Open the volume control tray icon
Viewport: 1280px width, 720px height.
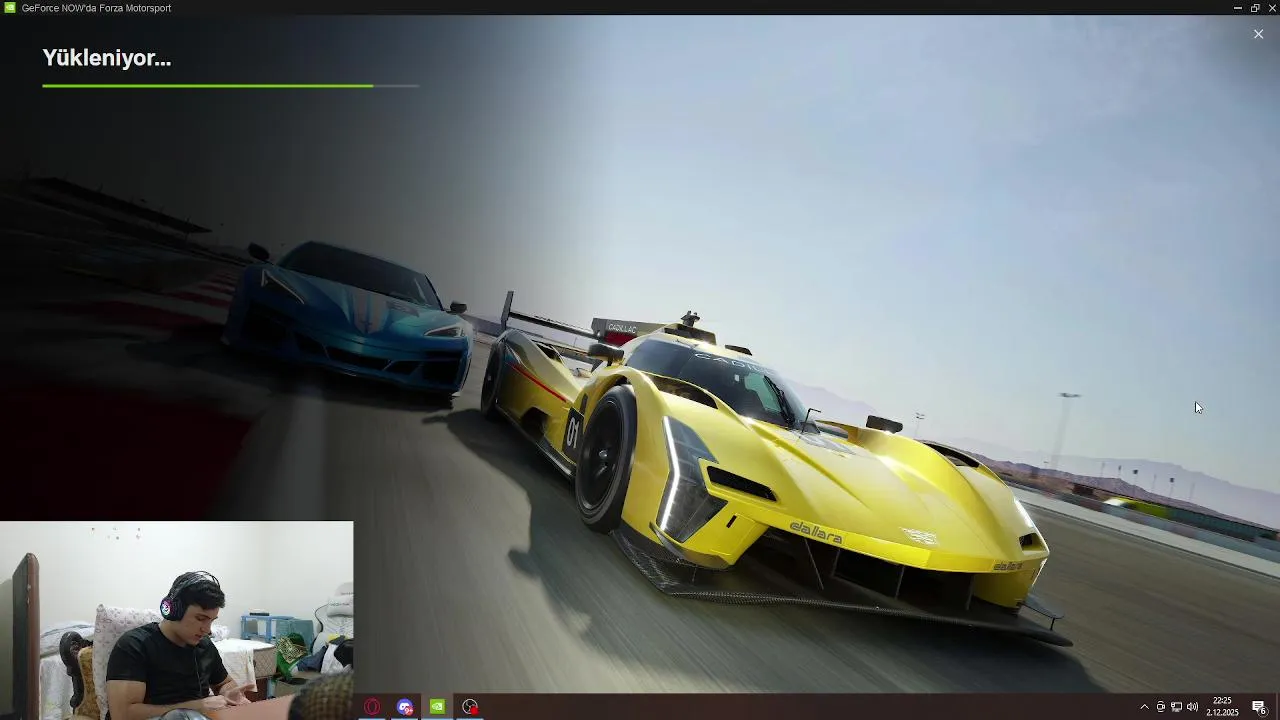(1192, 707)
